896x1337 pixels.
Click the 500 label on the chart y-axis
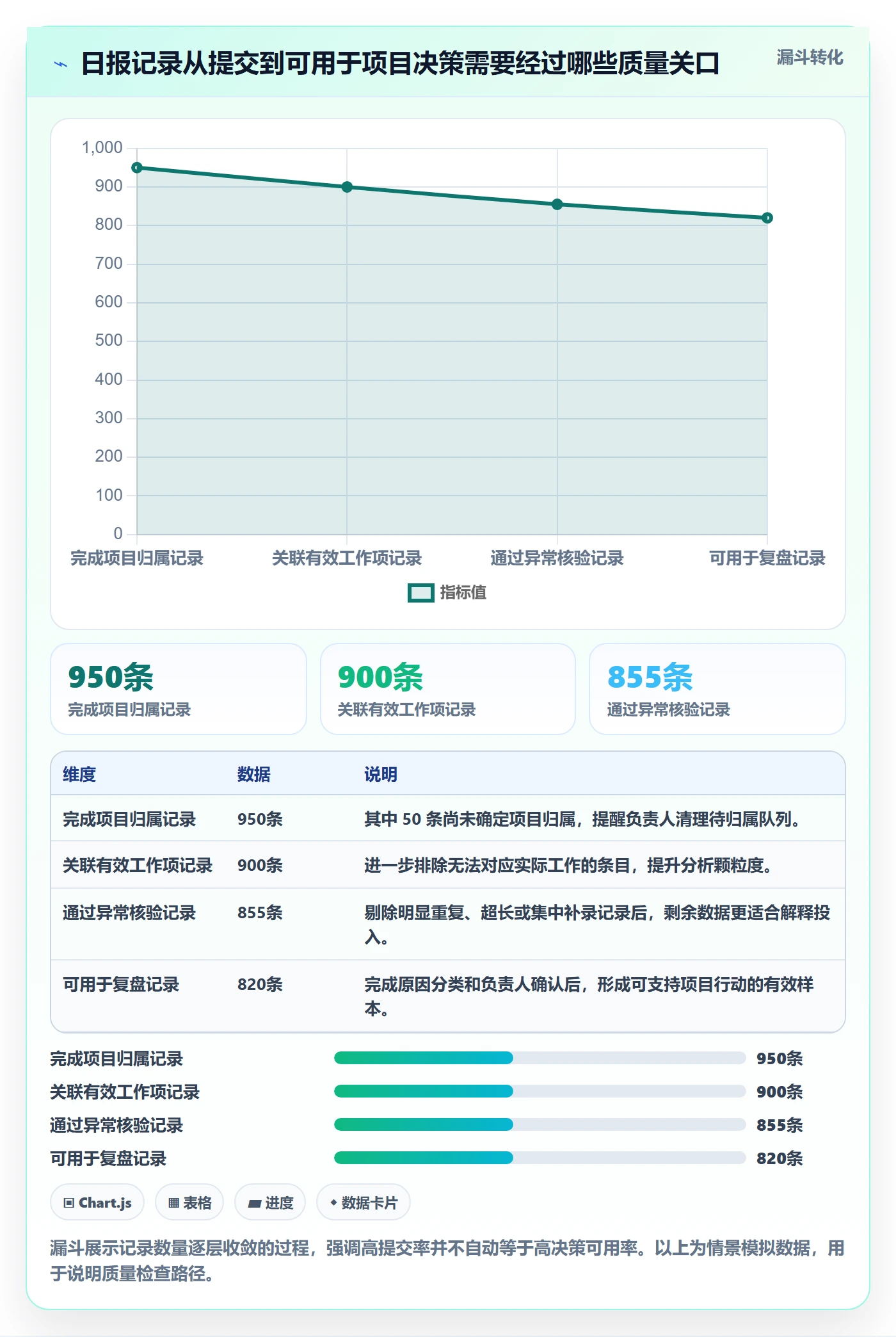point(109,341)
